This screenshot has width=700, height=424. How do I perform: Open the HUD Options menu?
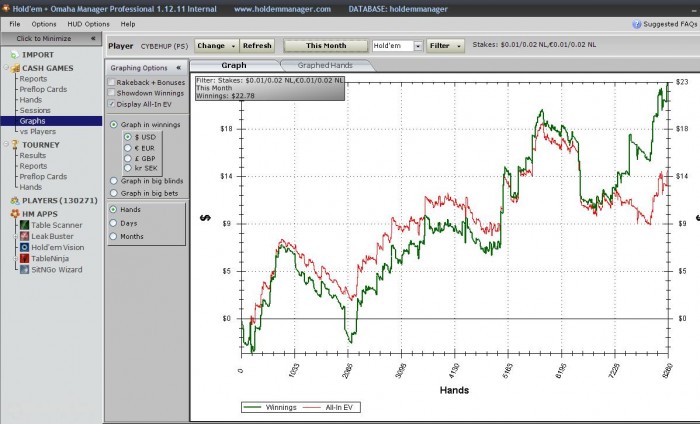coord(88,24)
